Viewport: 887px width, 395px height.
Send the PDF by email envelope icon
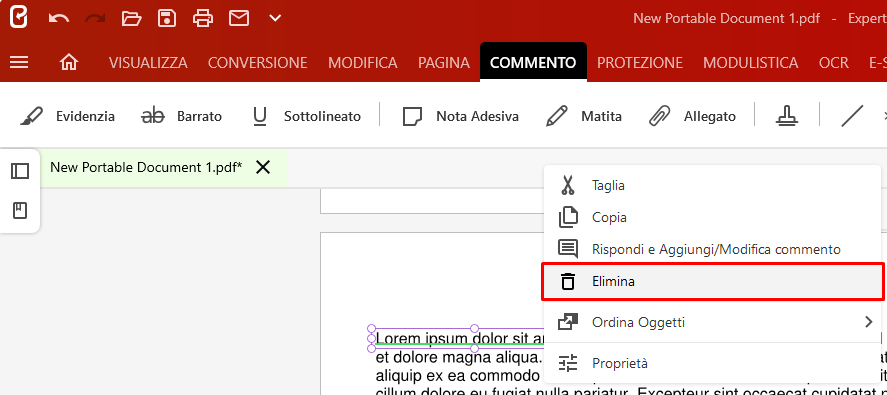point(239,19)
